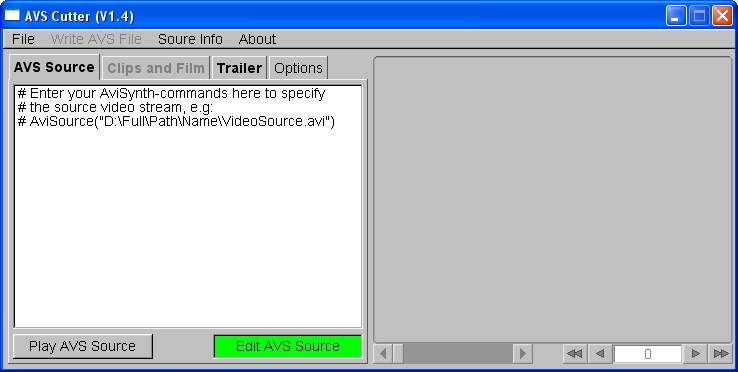Switch to the Trailer tab
The width and height of the screenshot is (738, 372).
pos(239,68)
